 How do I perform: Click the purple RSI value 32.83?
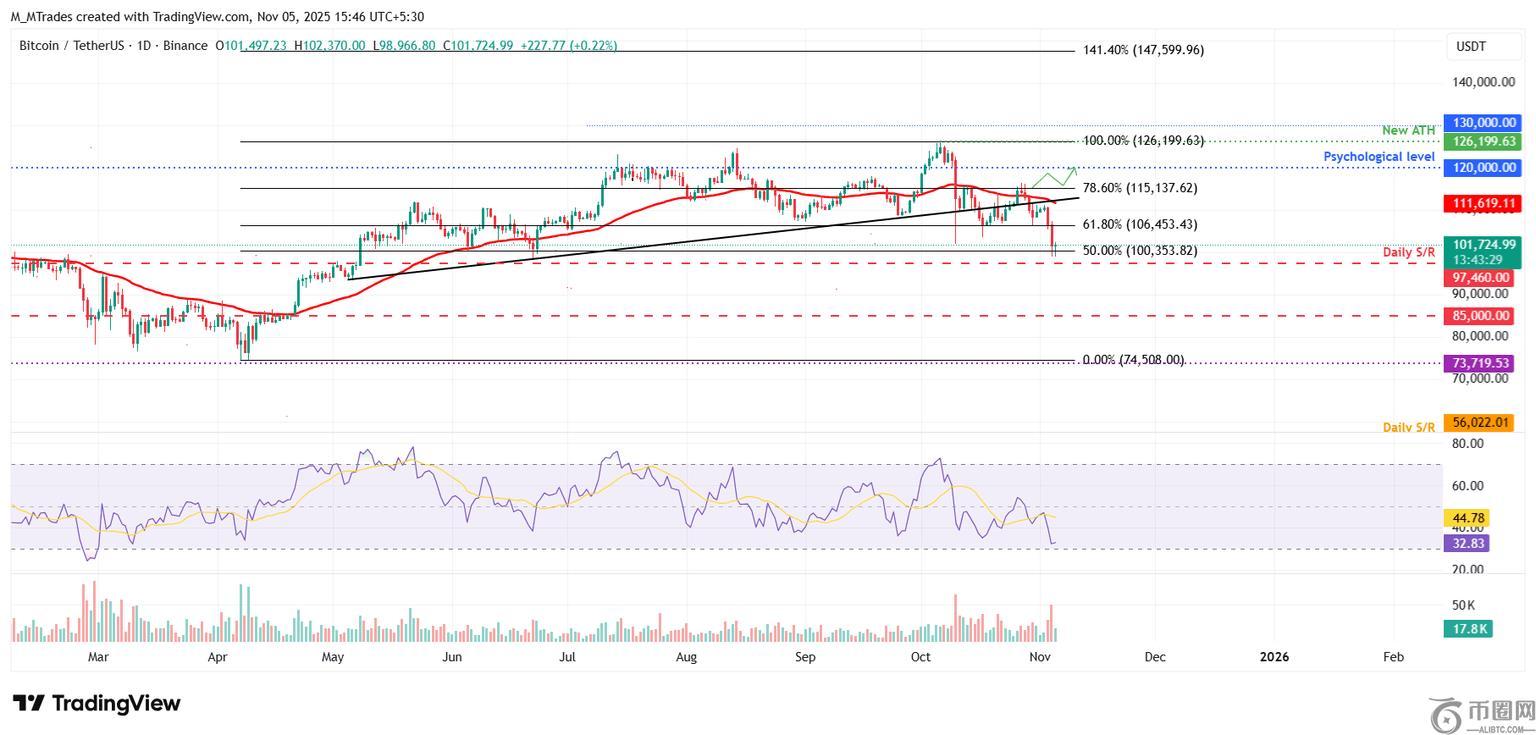pyautogui.click(x=1466, y=543)
